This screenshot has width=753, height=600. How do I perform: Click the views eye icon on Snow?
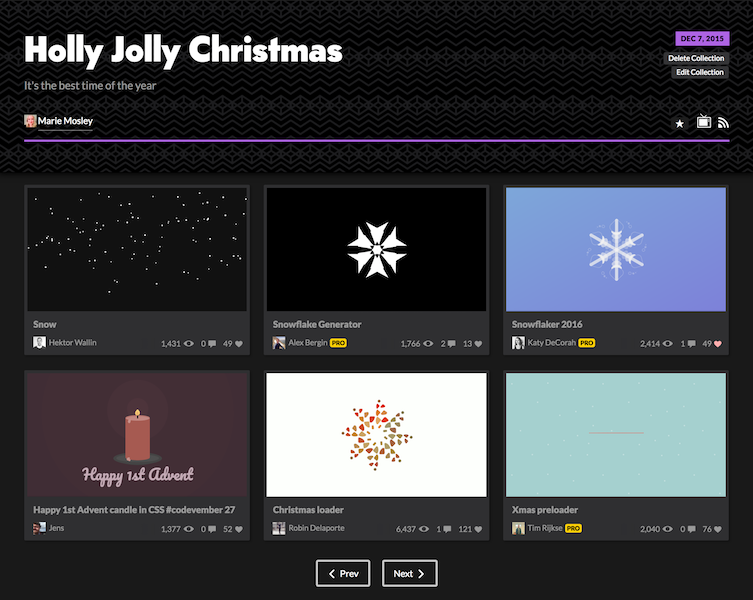coord(189,343)
